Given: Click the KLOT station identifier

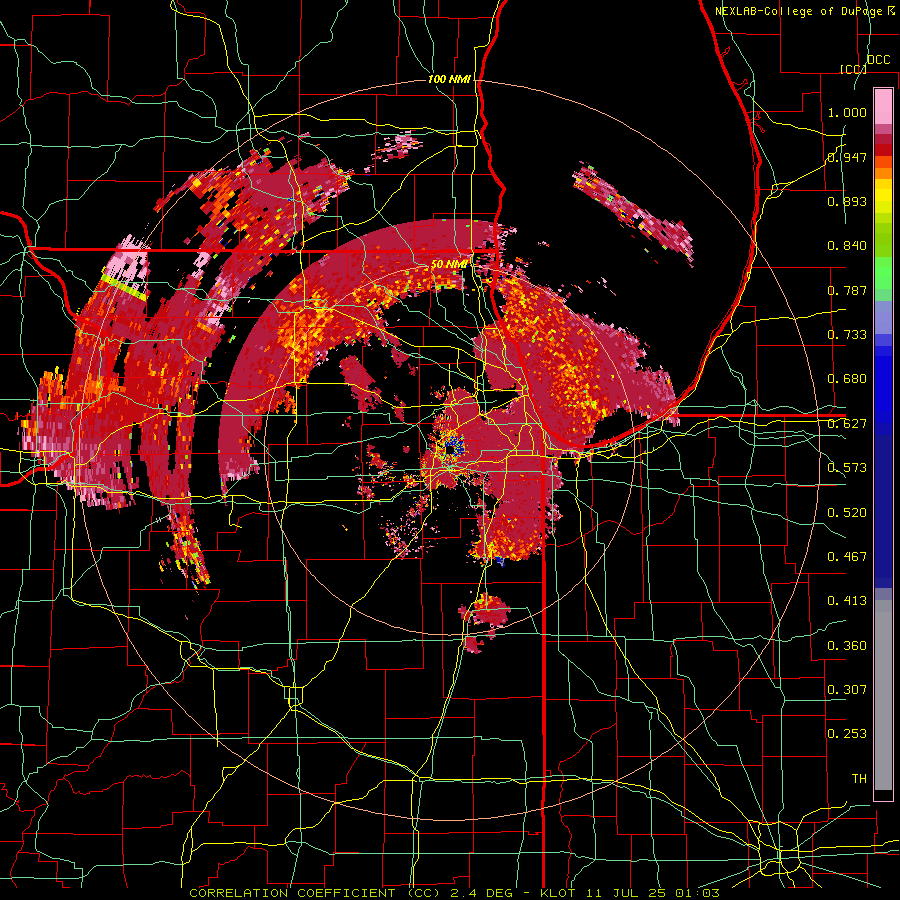Looking at the screenshot, I should (558, 893).
